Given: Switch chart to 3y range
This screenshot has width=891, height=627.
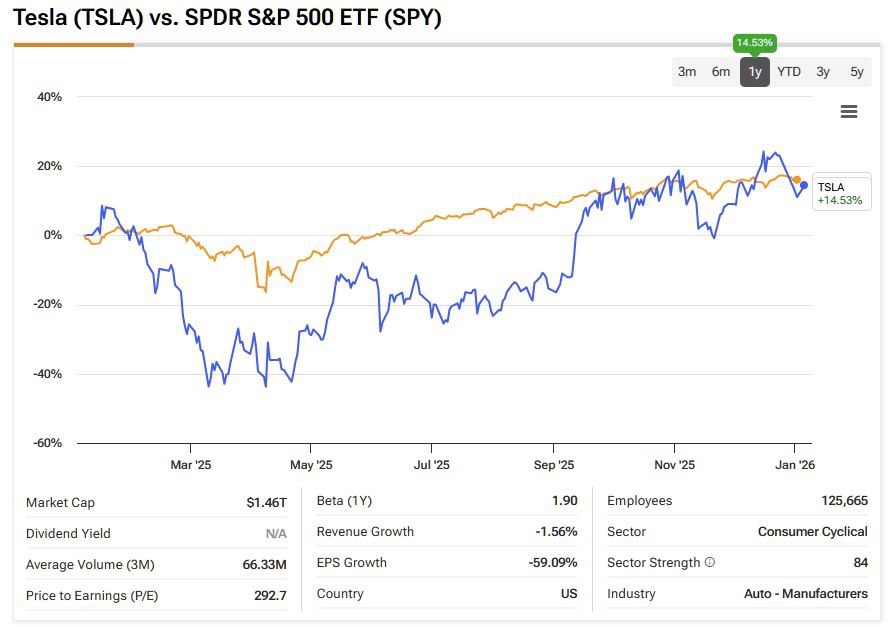Looking at the screenshot, I should click(823, 72).
